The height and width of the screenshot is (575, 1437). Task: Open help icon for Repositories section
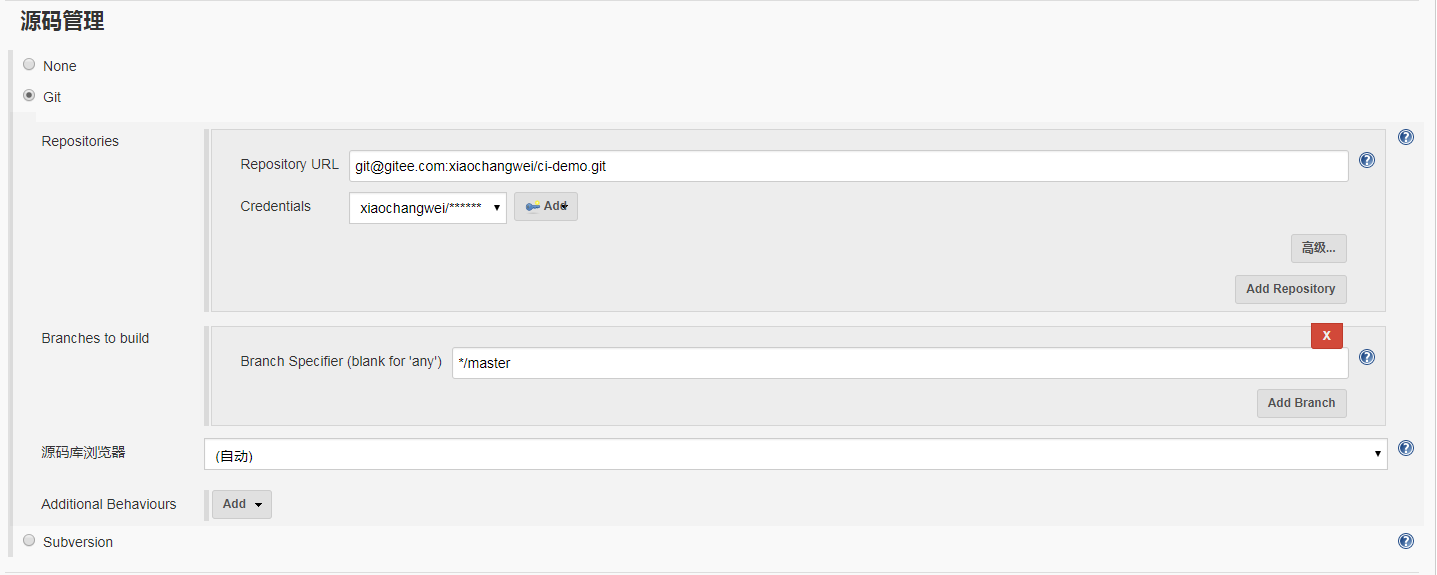click(1406, 138)
